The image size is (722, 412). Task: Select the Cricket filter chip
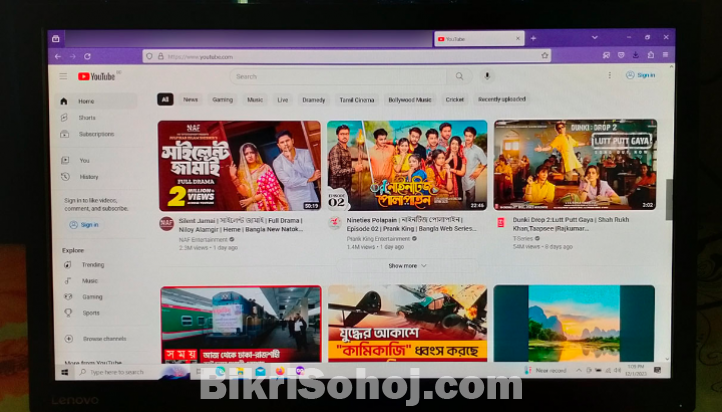454,99
